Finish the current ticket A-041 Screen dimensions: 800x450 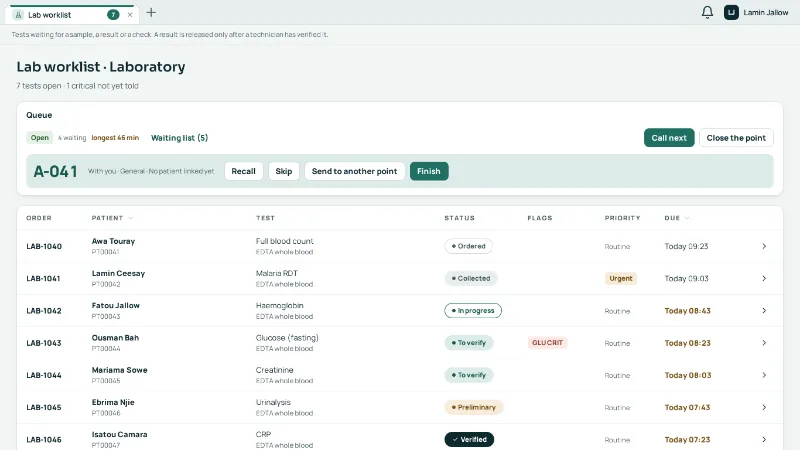(429, 171)
